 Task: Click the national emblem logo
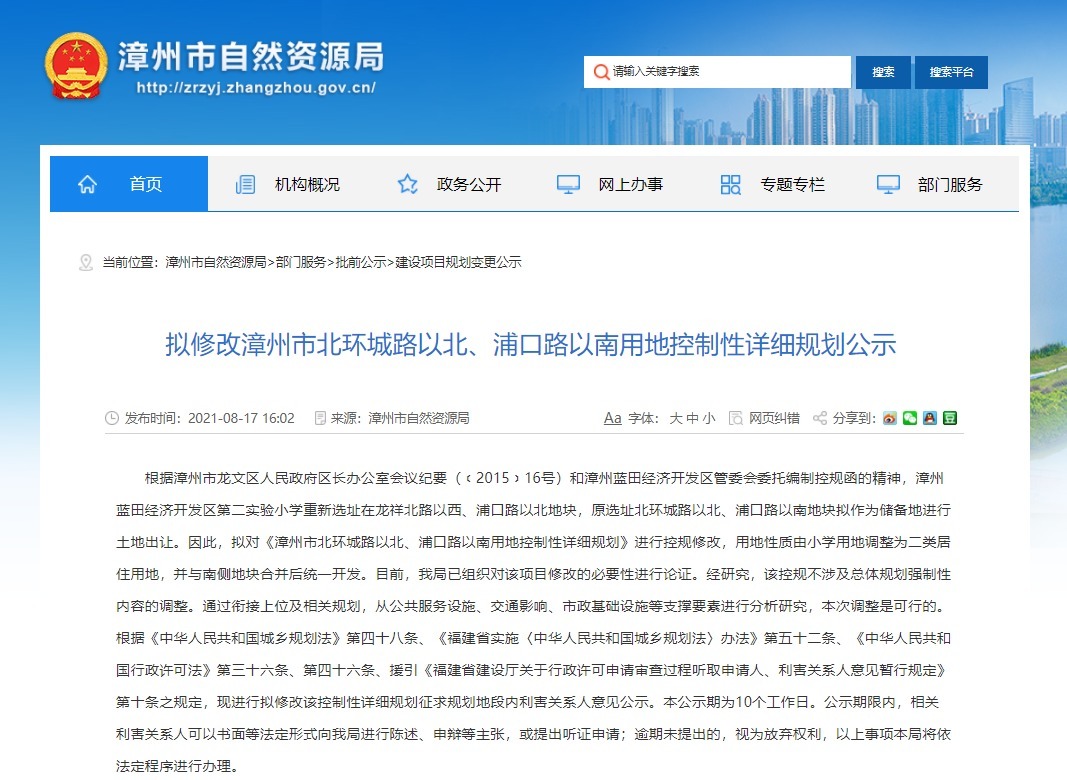(x=76, y=66)
